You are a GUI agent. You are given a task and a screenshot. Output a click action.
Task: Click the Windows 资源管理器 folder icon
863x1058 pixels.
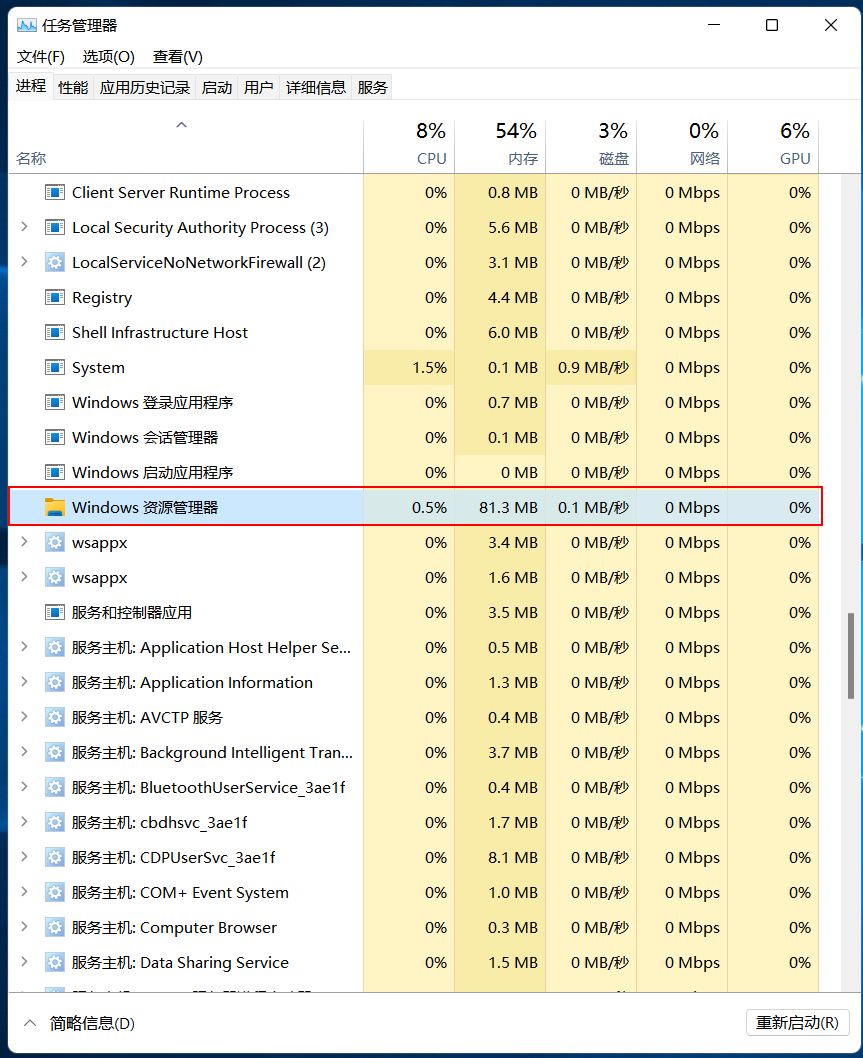click(x=54, y=507)
